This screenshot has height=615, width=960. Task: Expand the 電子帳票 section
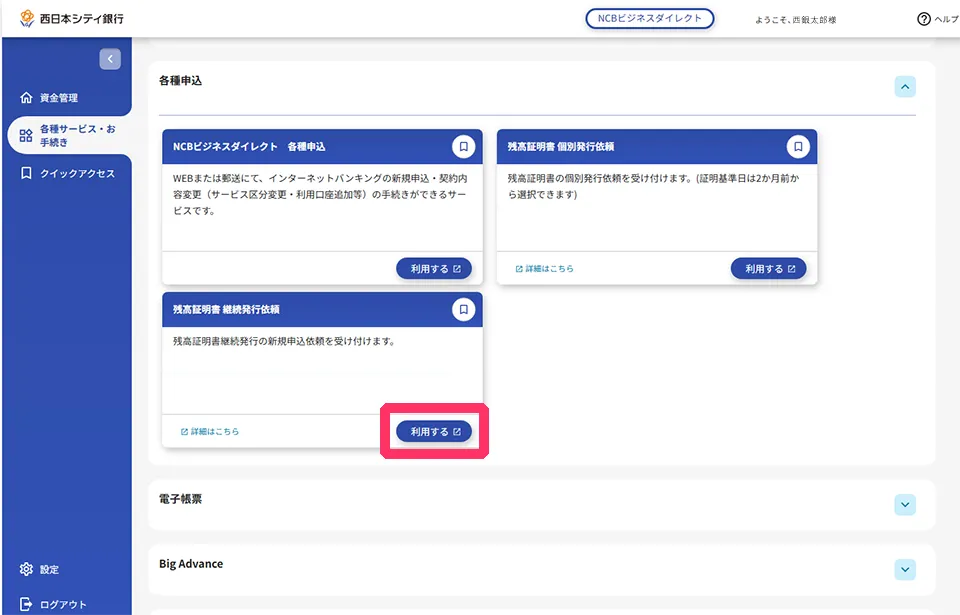point(905,505)
